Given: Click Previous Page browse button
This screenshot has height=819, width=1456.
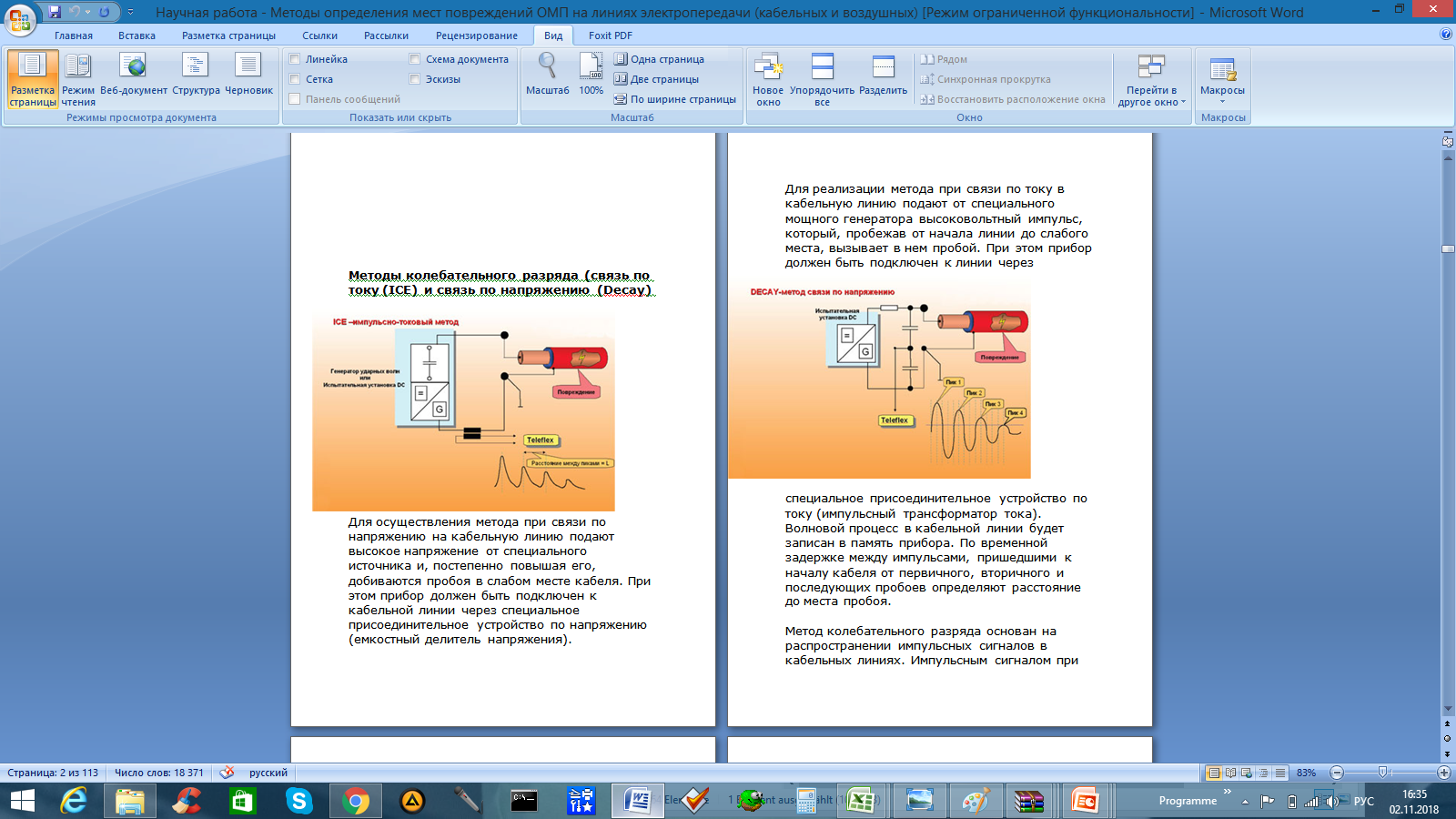Looking at the screenshot, I should (x=1448, y=724).
